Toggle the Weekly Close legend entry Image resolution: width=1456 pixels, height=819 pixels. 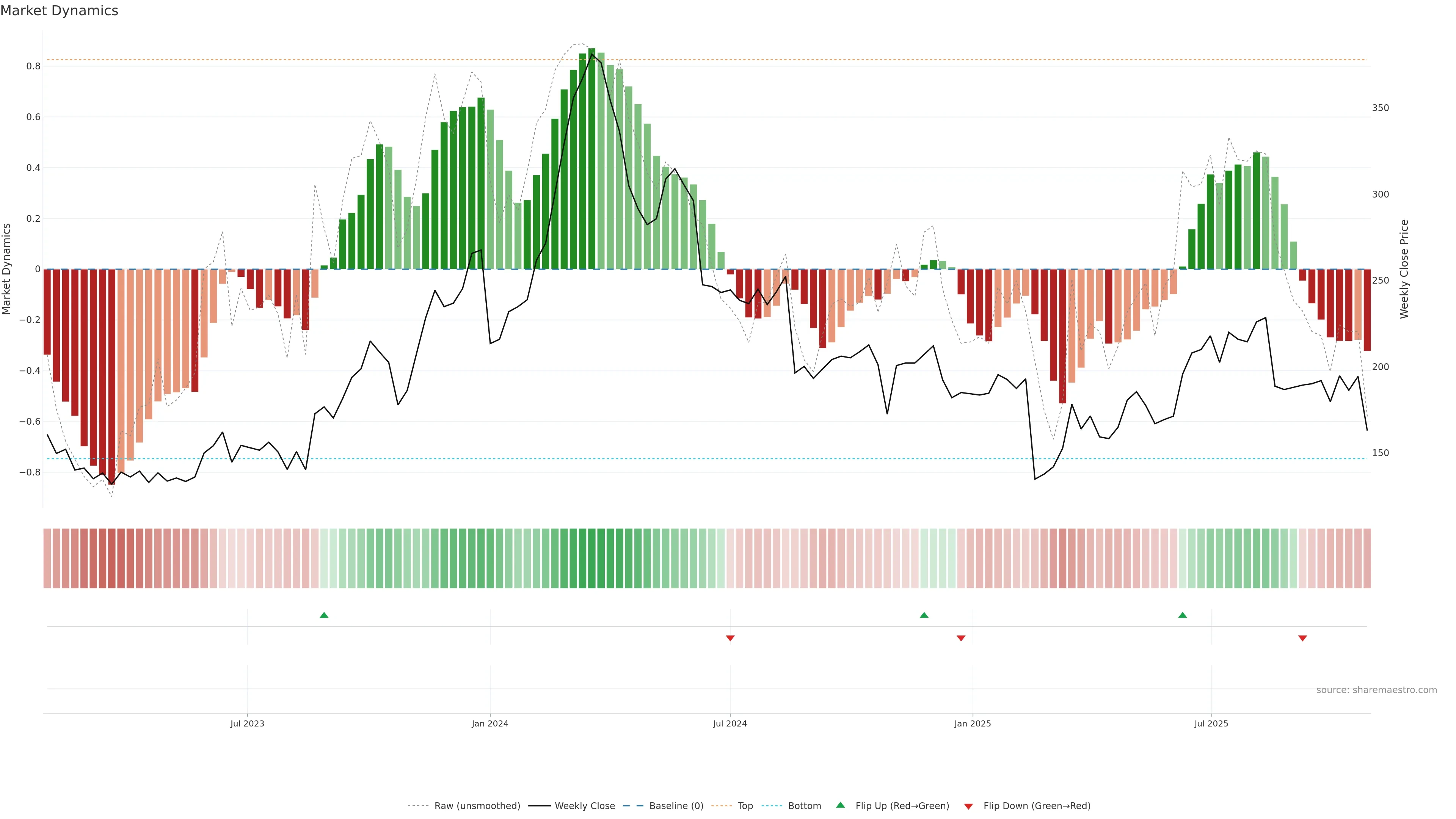click(x=584, y=805)
